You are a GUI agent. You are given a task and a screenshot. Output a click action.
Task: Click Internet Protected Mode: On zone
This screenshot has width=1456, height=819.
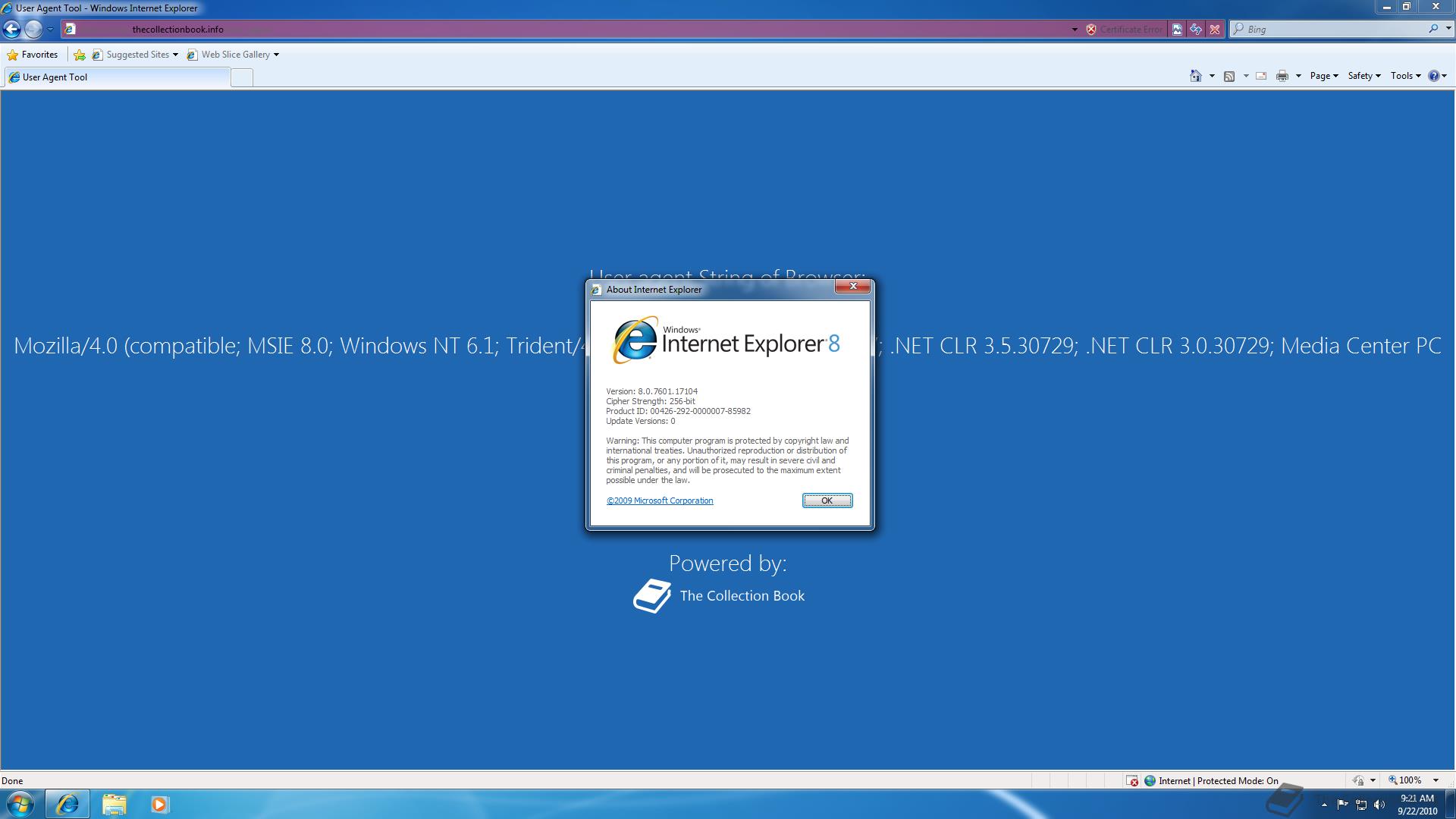1211,781
